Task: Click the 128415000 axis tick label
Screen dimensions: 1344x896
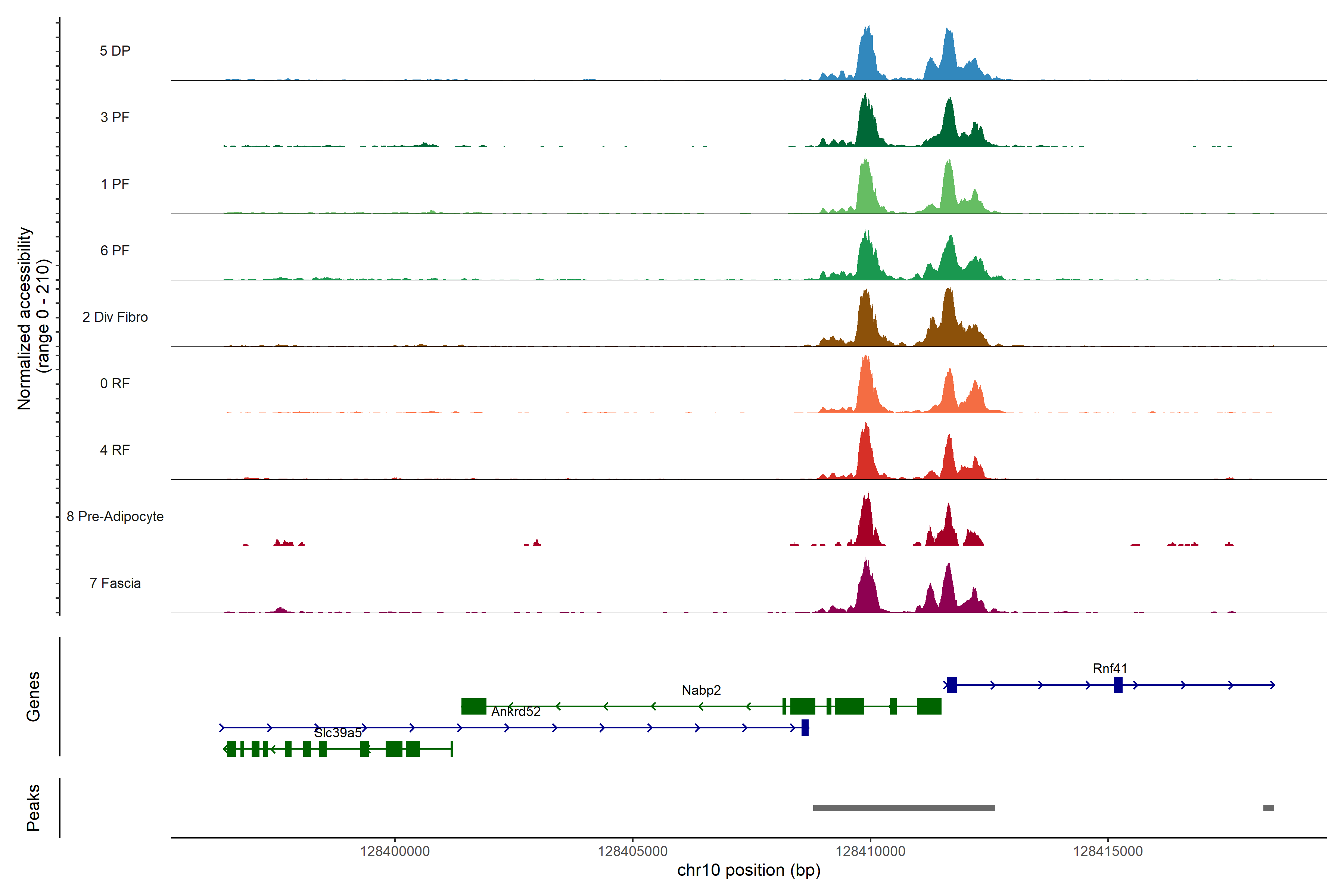Action: pos(1107,851)
